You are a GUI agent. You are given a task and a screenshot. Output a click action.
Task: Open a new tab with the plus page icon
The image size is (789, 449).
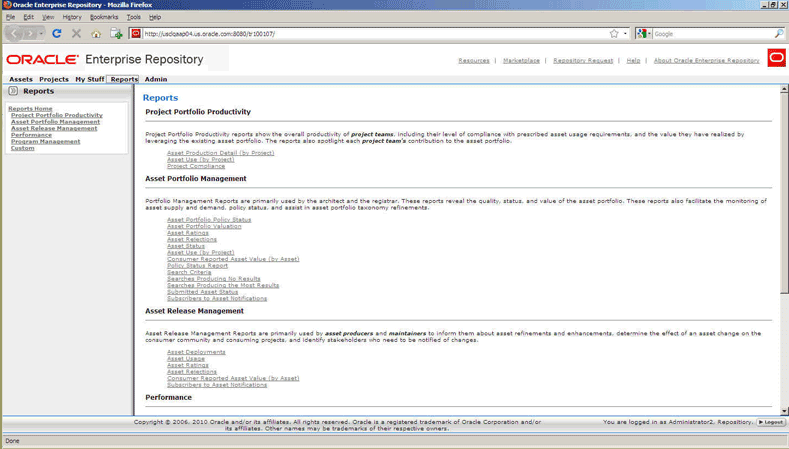(x=116, y=34)
